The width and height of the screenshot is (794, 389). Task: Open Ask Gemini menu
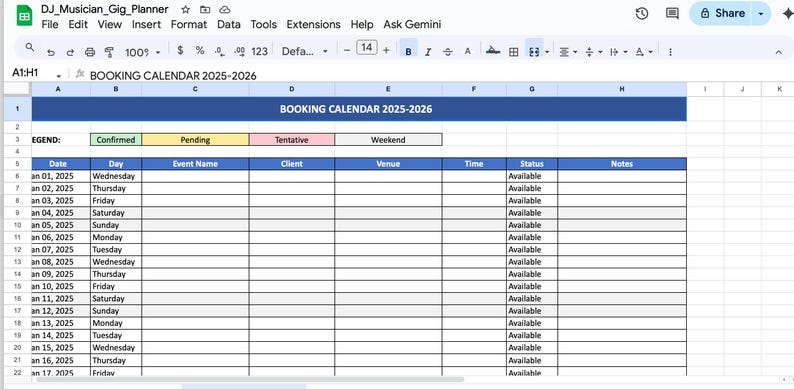coord(412,24)
